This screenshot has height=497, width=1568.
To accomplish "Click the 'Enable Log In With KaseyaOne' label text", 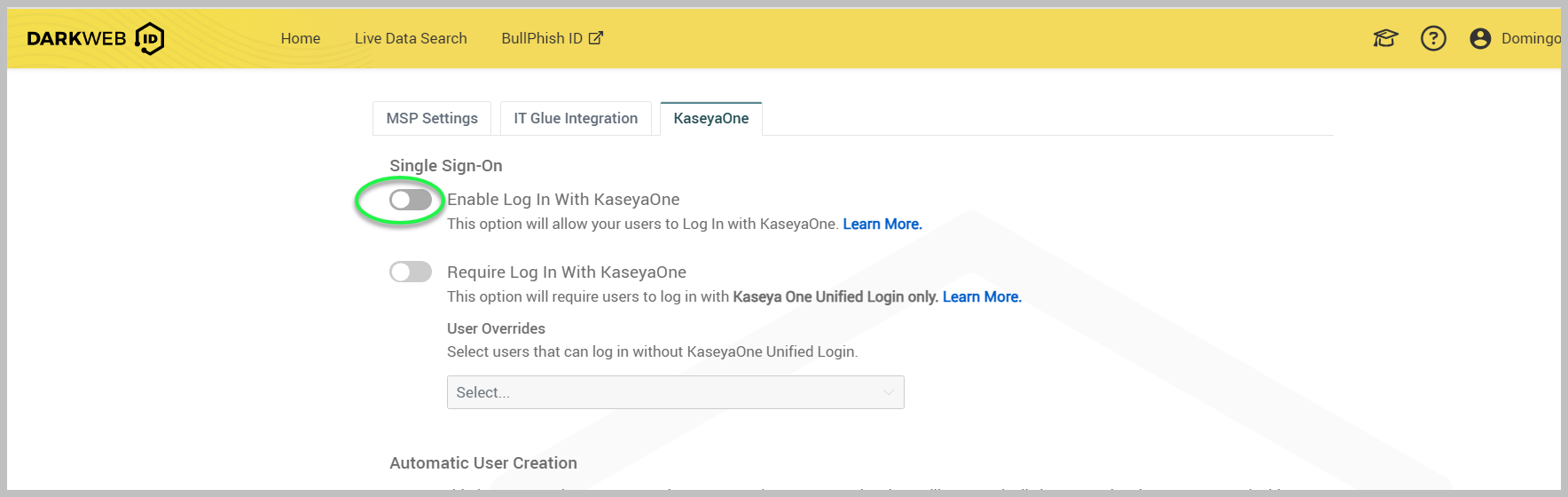I will click(563, 200).
